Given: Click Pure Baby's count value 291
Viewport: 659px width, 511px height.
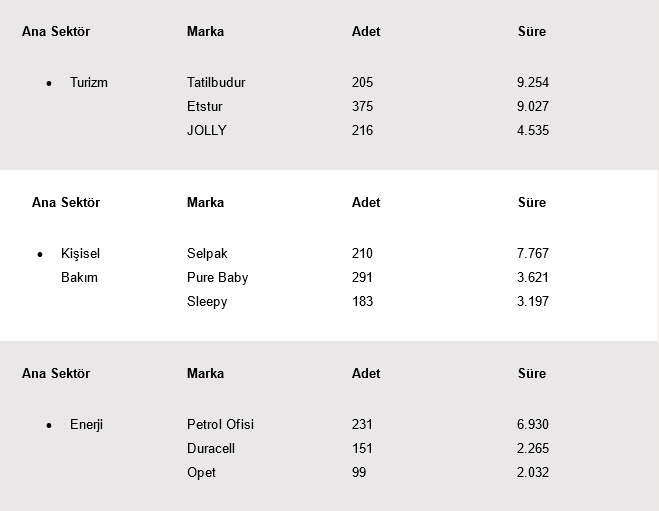Looking at the screenshot, I should click(x=362, y=278).
